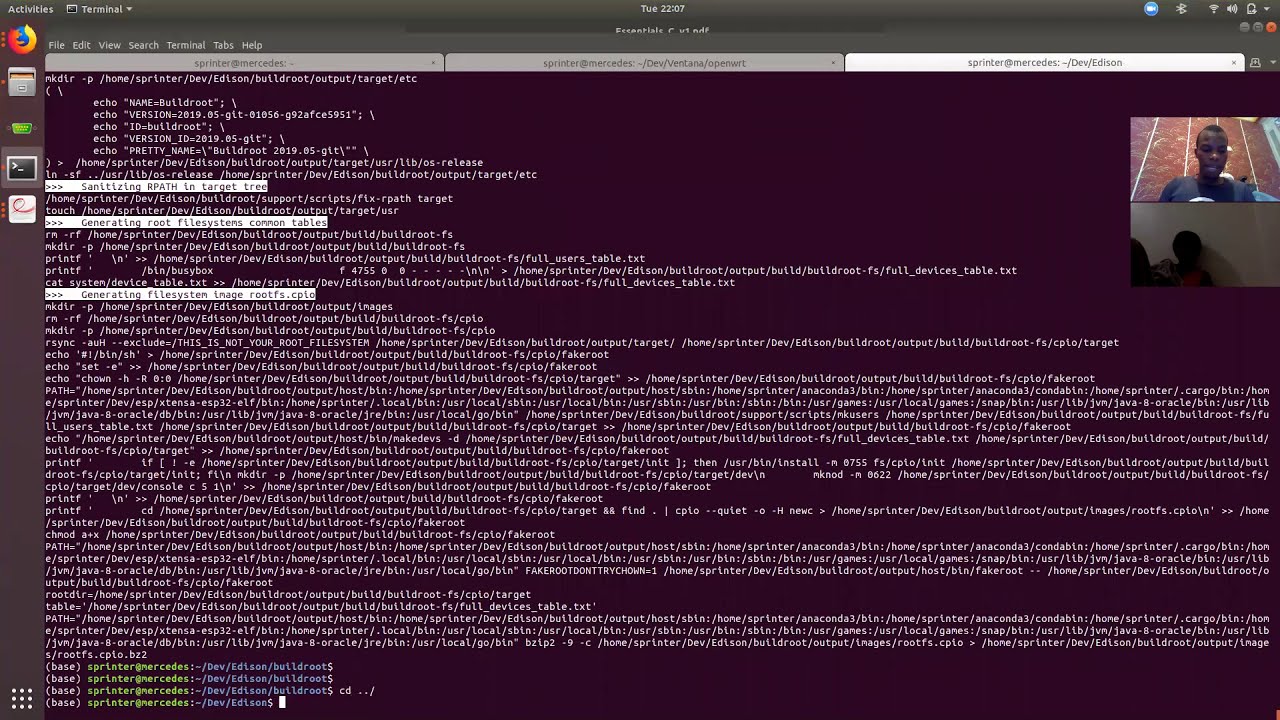Click the echo '#!/bin/sh' line
1280x720 pixels.
pyautogui.click(x=327, y=355)
